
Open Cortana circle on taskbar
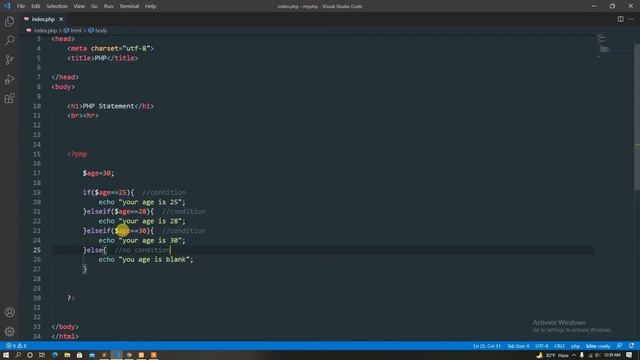tap(30, 355)
